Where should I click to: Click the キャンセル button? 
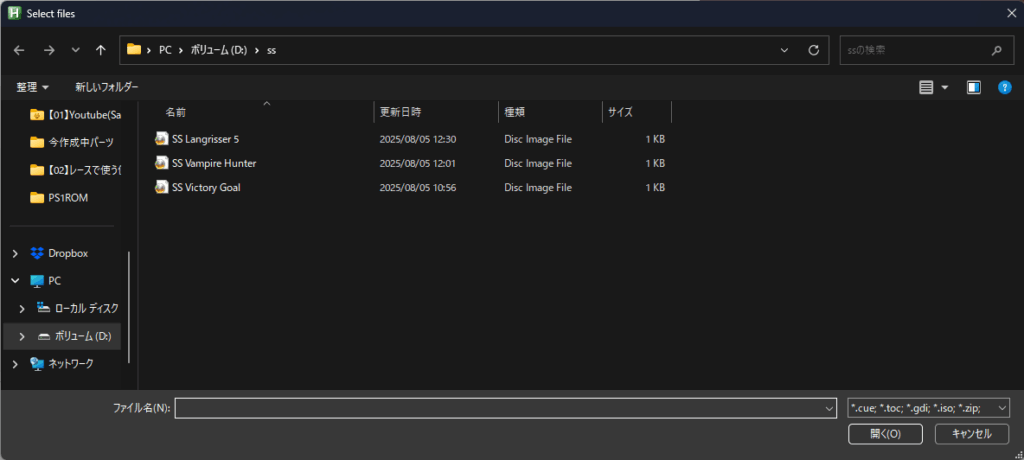972,434
